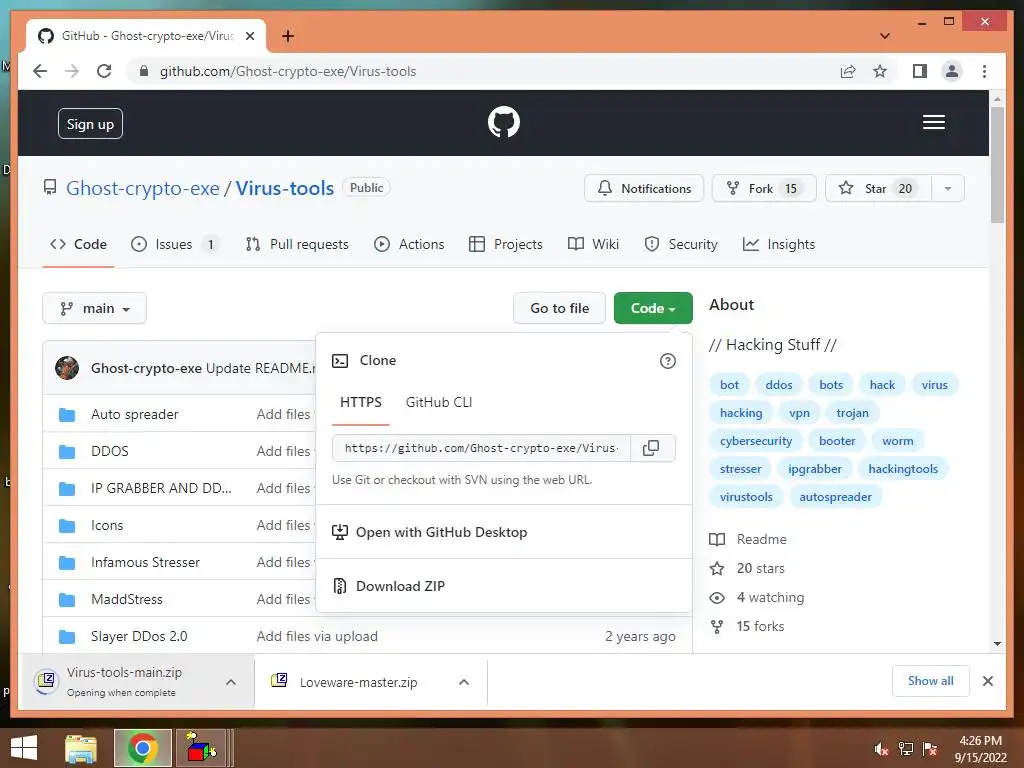Open the tab search chevron
The width and height of the screenshot is (1024, 768).
click(885, 36)
